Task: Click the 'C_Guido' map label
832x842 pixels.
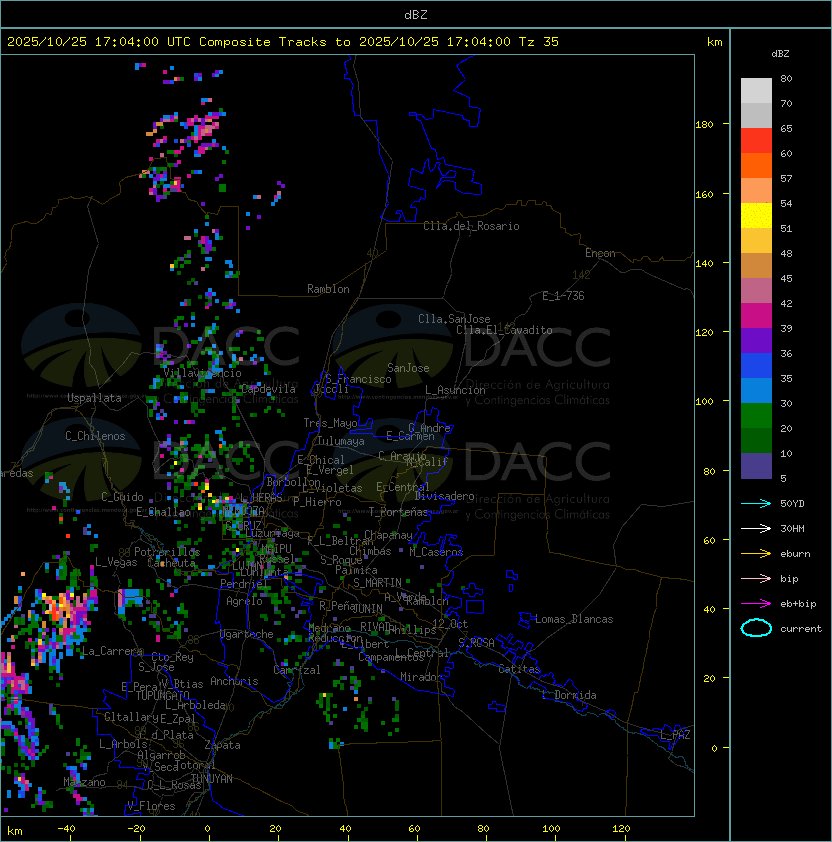Action: coord(122,497)
